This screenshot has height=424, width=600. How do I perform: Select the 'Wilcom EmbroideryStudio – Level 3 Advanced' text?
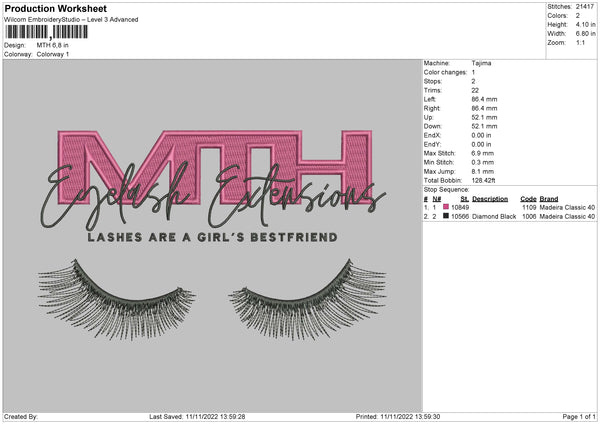pos(71,20)
